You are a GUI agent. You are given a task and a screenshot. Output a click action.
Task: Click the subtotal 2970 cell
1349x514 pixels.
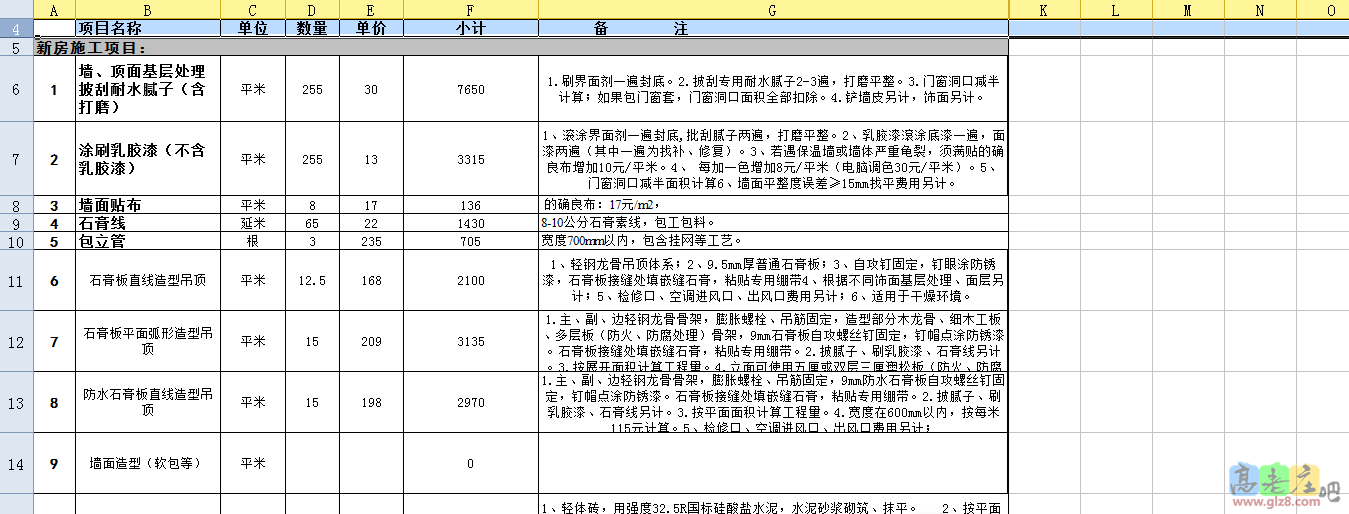470,402
